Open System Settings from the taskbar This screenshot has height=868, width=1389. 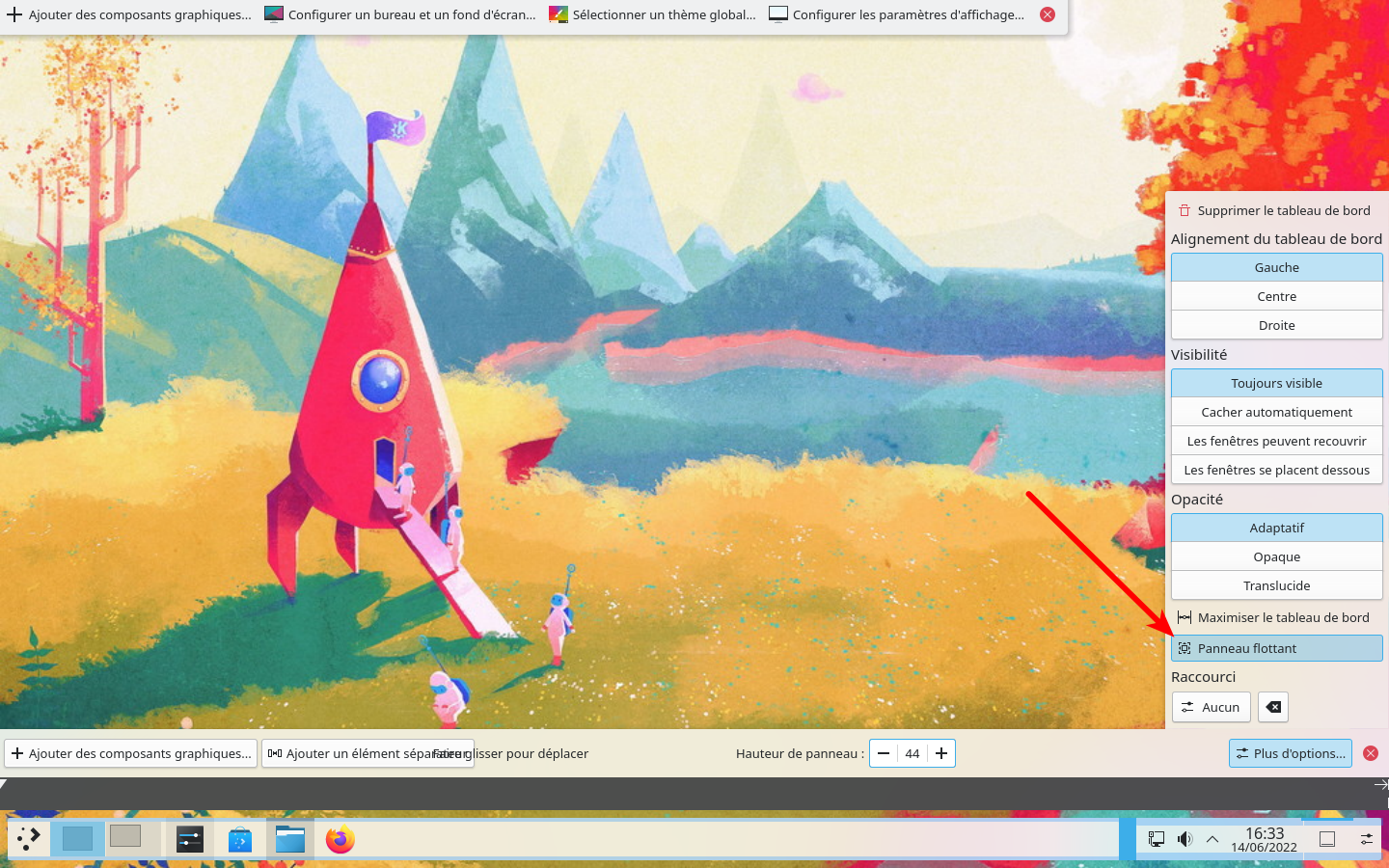pyautogui.click(x=190, y=839)
